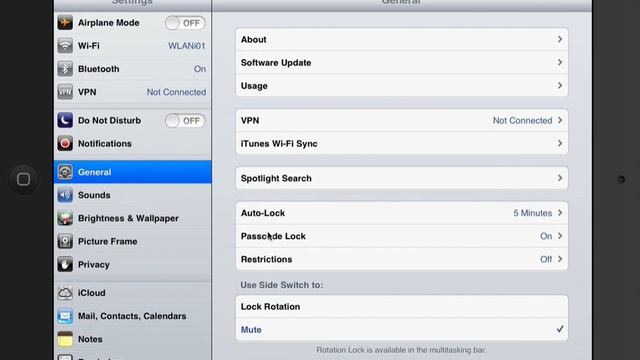Image resolution: width=640 pixels, height=360 pixels.
Task: Tap the Picture Frame icon
Action: pyautogui.click(x=65, y=241)
